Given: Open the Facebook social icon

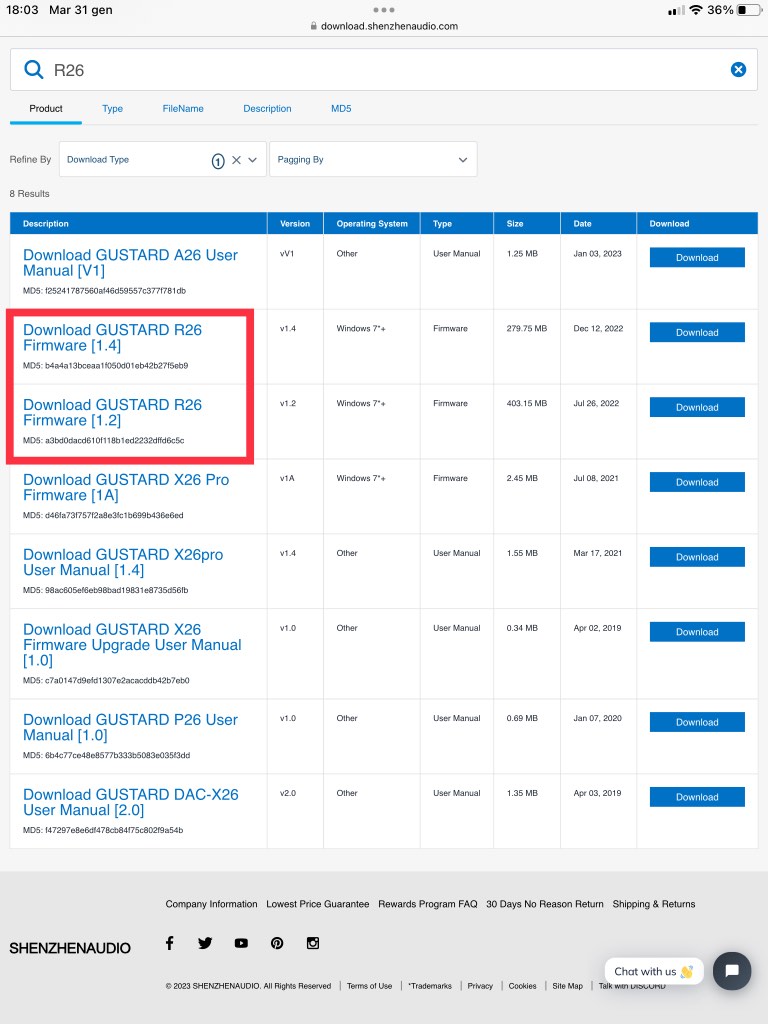Looking at the screenshot, I should pyautogui.click(x=169, y=942).
